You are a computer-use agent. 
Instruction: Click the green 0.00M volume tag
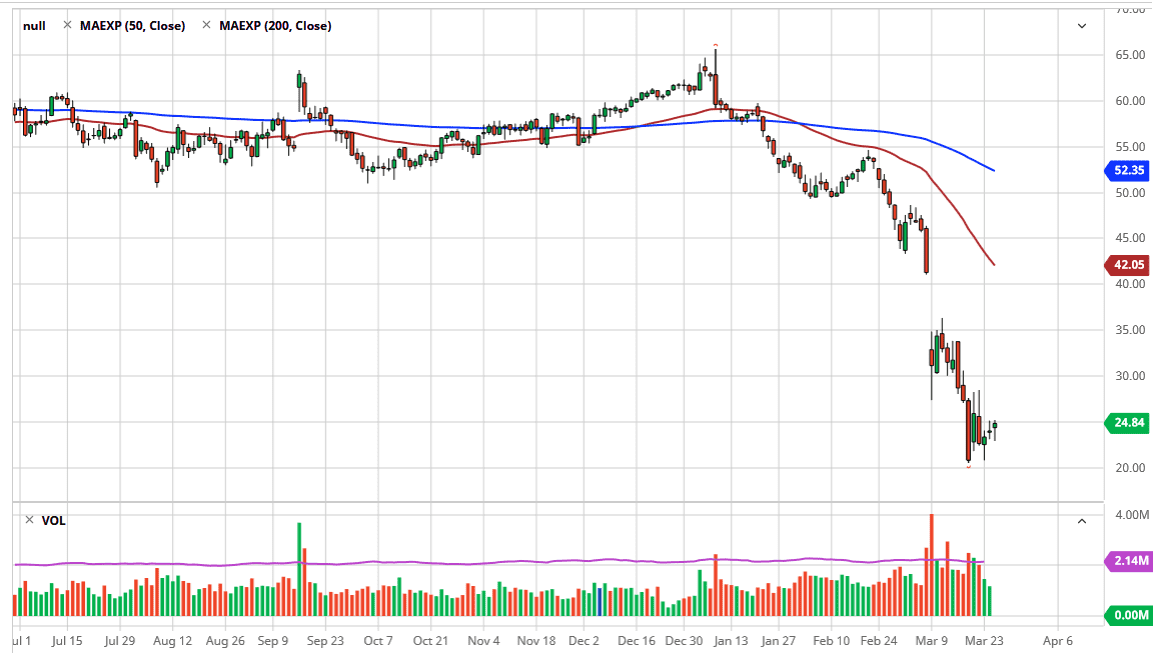click(x=1129, y=615)
